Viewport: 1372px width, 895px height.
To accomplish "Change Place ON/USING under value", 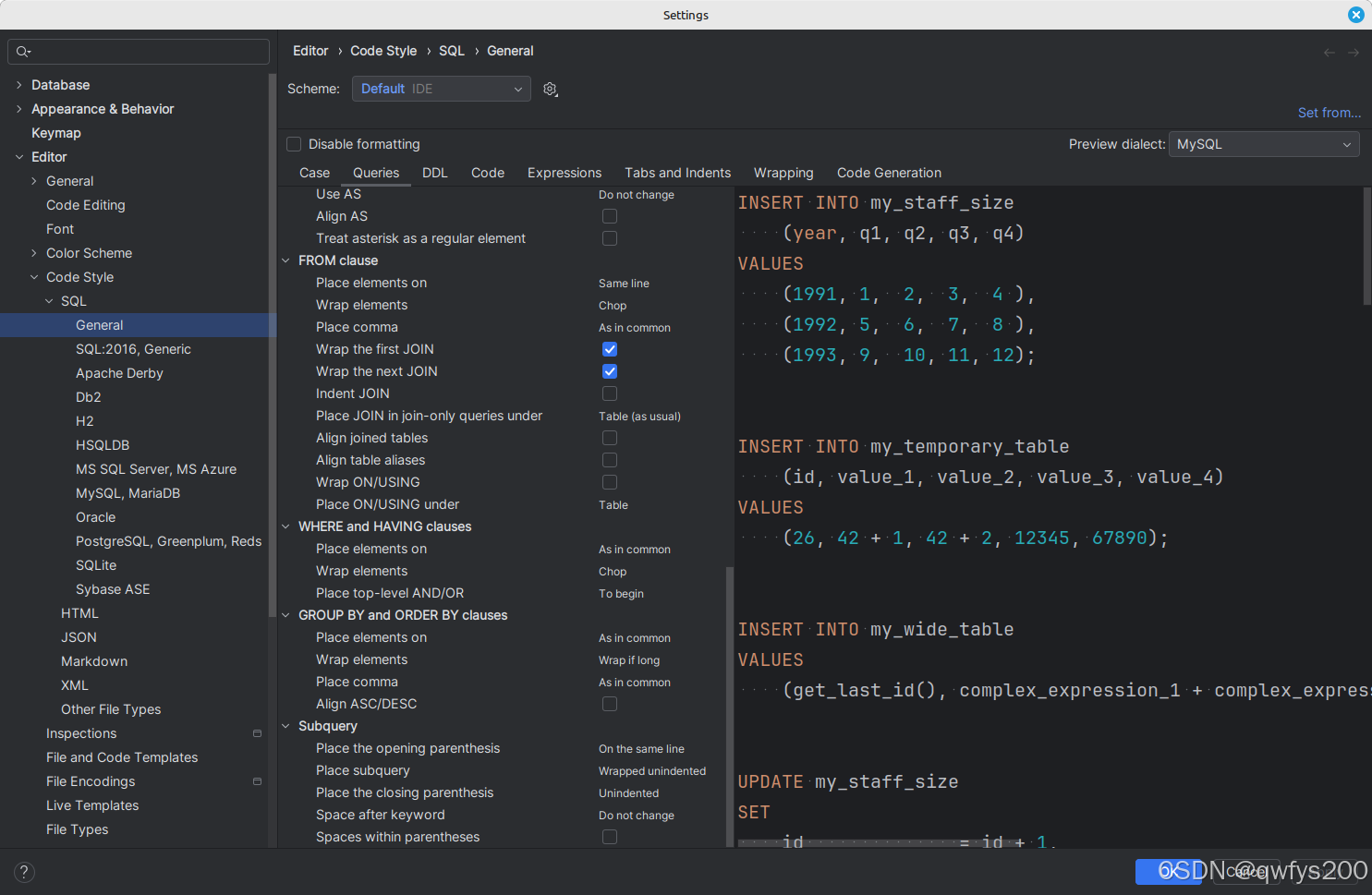I will [x=613, y=505].
